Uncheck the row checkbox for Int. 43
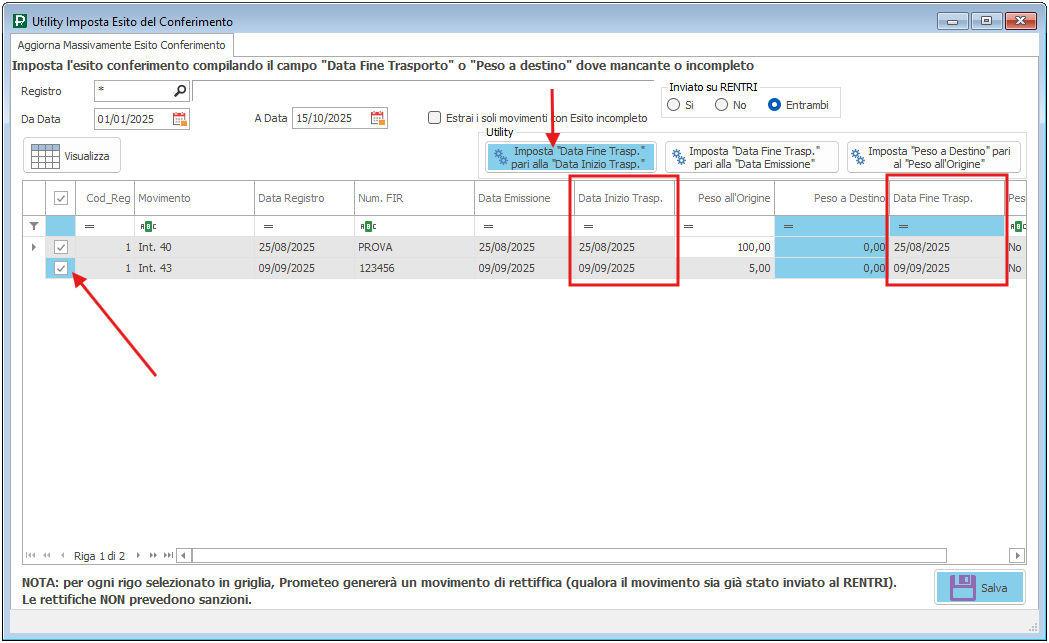 pos(61,268)
